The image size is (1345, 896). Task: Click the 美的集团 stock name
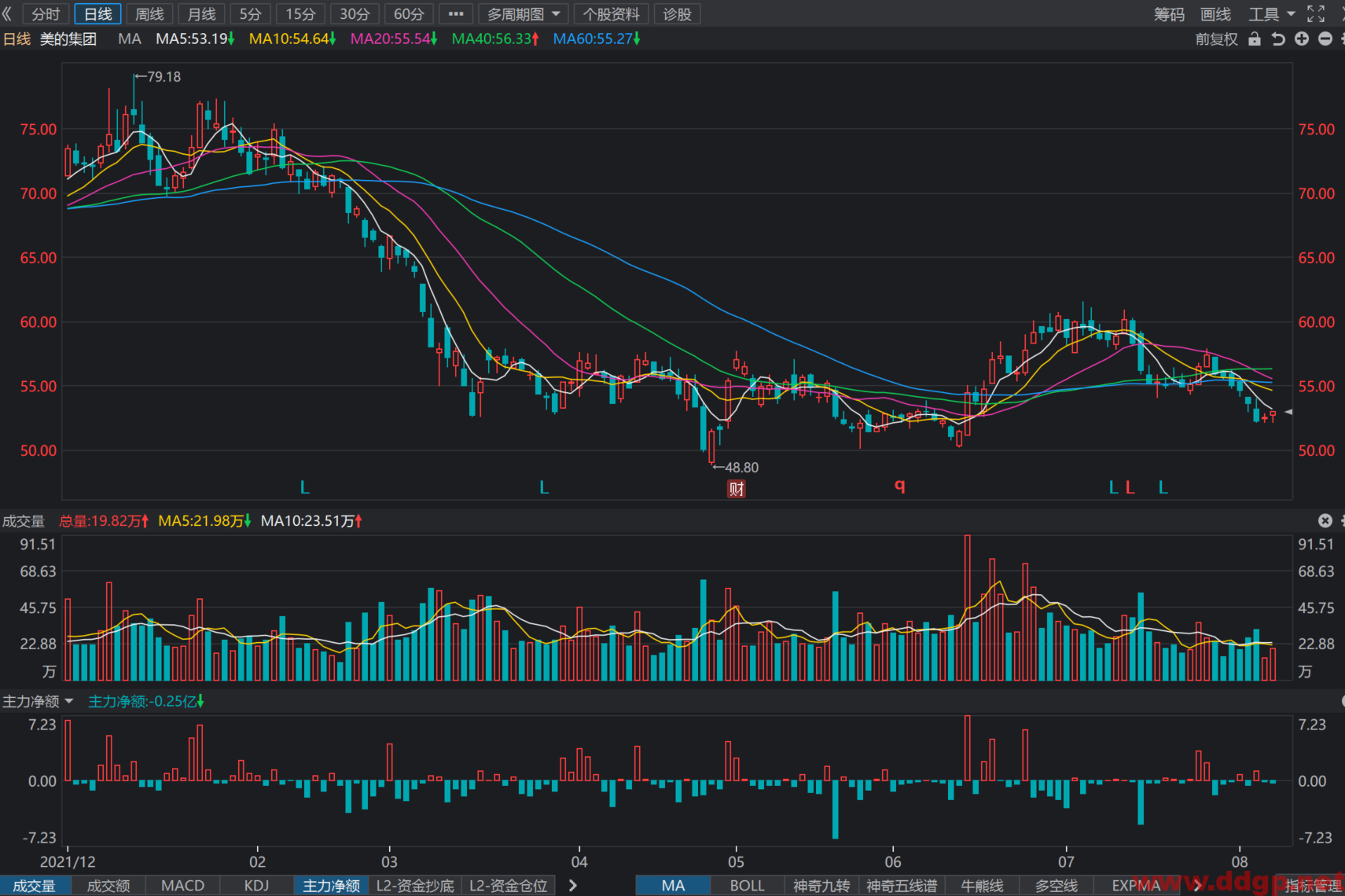pos(68,39)
